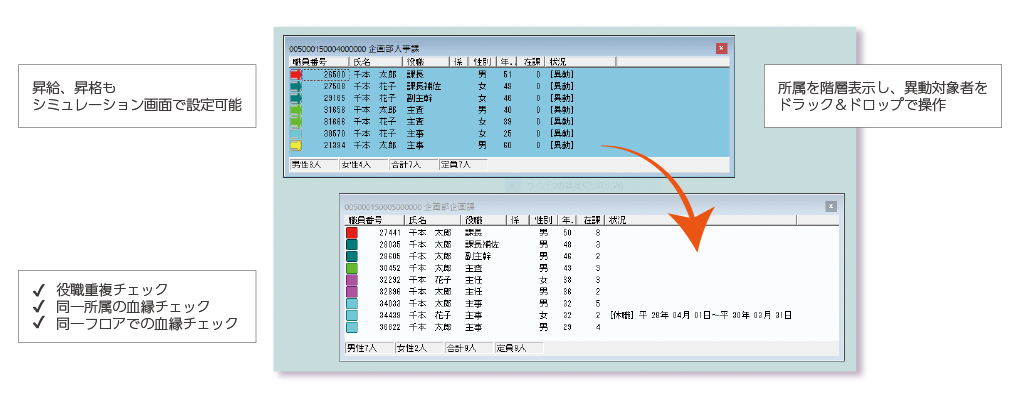Click the light blue square icon for employee 36822
The width and height of the screenshot is (1018, 398).
tap(352, 327)
